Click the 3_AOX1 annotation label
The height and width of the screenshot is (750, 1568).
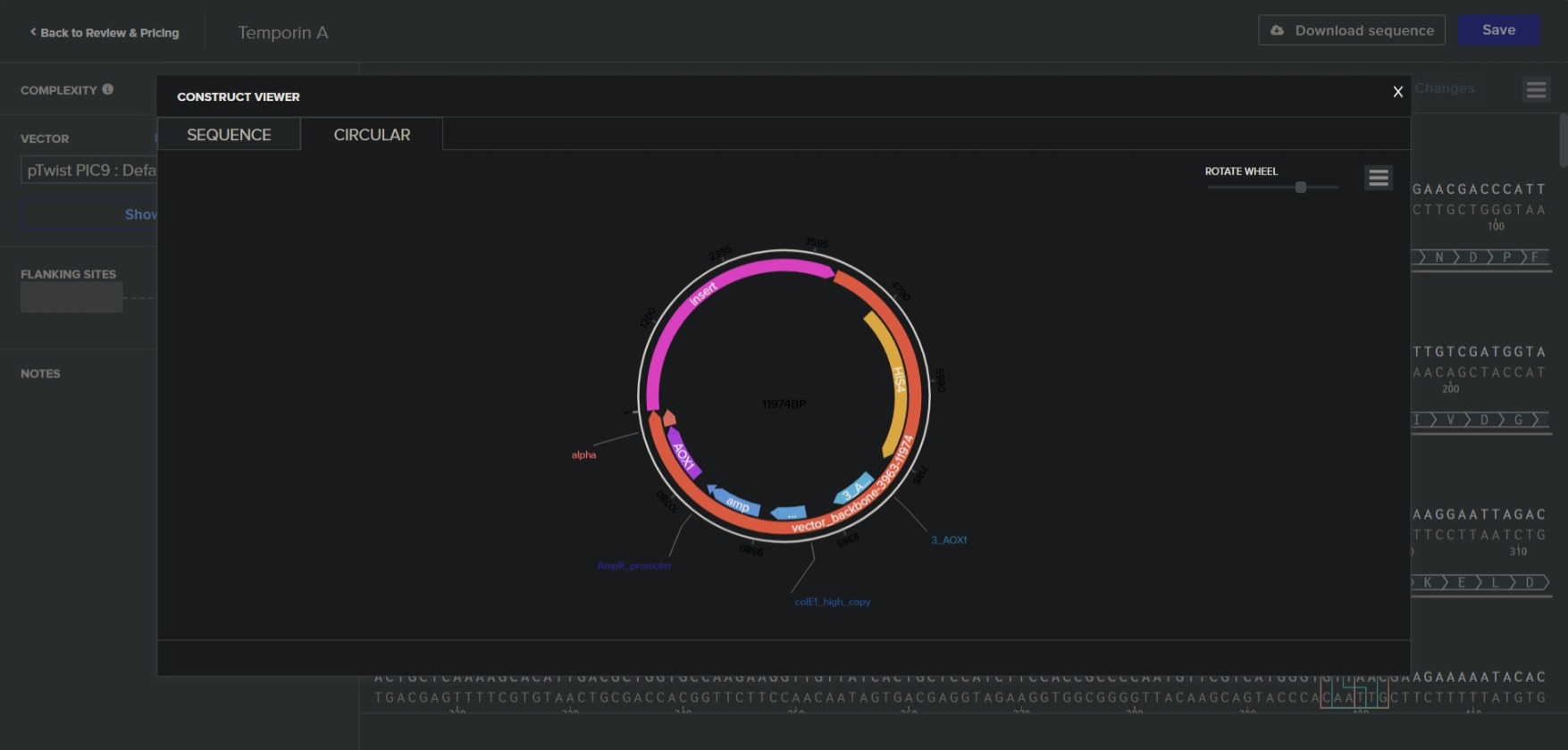[948, 540]
